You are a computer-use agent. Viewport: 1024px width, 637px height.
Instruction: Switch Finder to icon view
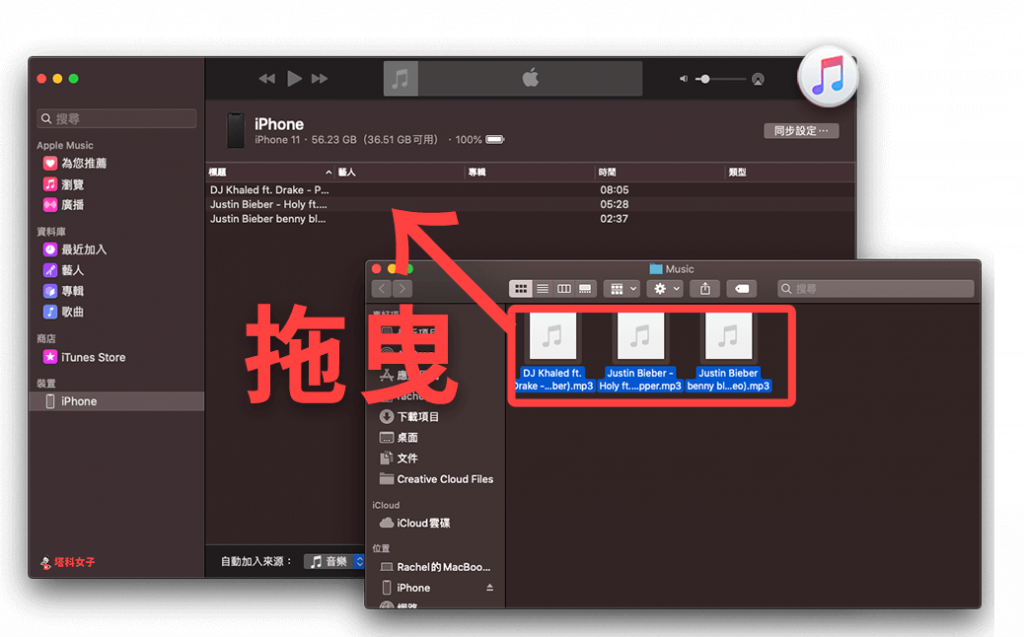point(520,289)
